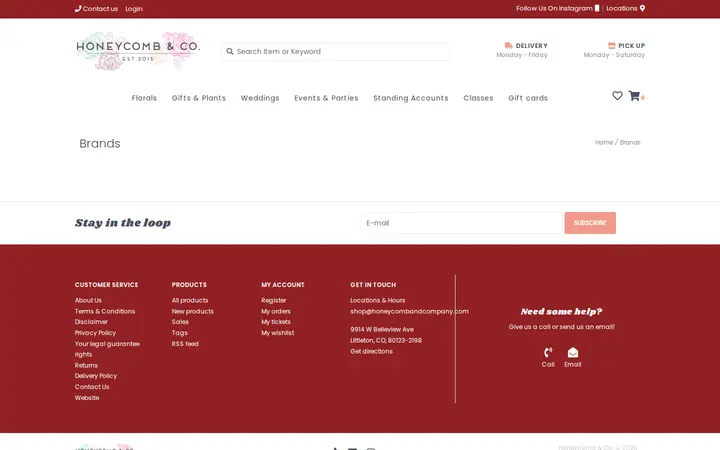Open the Register link

(x=274, y=300)
